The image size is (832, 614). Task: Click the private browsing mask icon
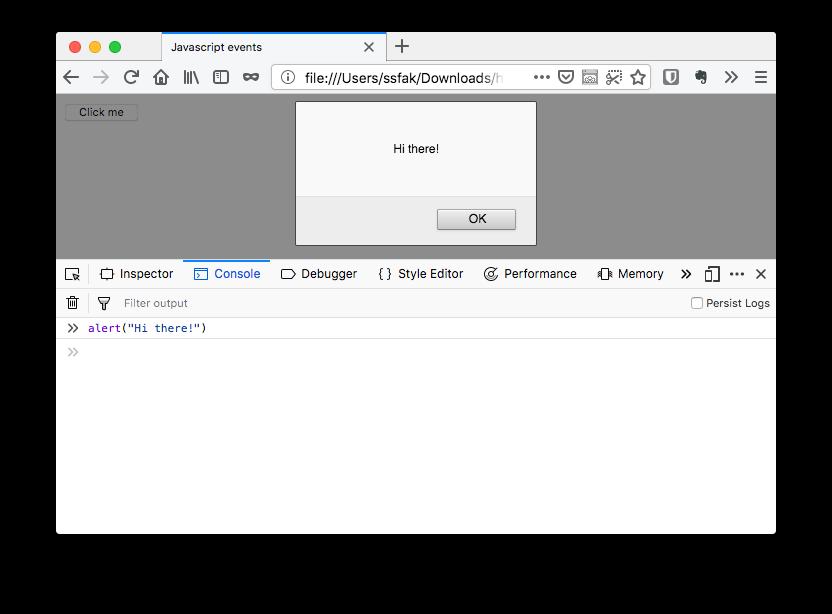(251, 77)
